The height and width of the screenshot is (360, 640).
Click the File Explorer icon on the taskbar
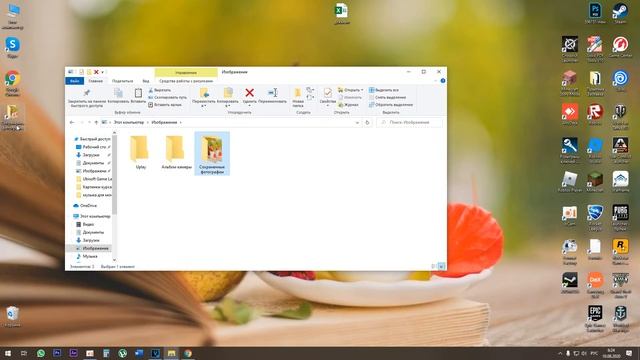(171, 353)
